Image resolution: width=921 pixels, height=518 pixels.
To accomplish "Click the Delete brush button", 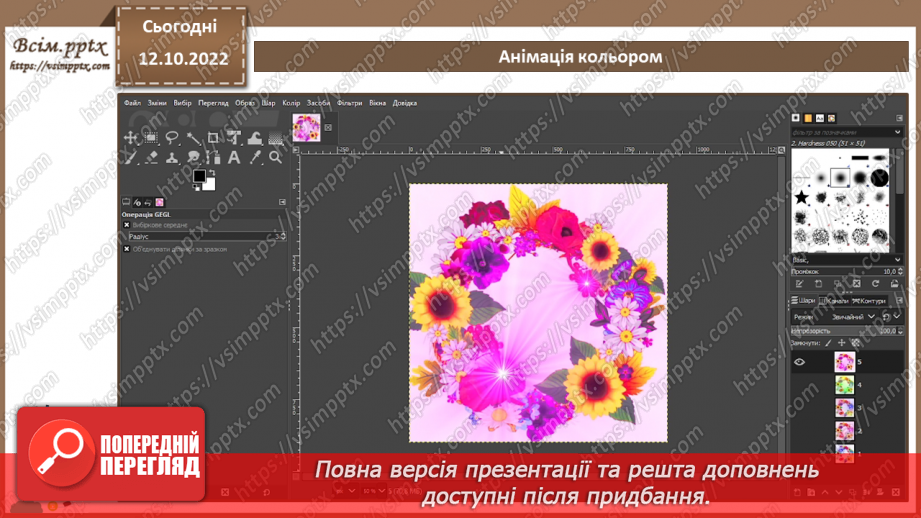I will click(x=856, y=284).
